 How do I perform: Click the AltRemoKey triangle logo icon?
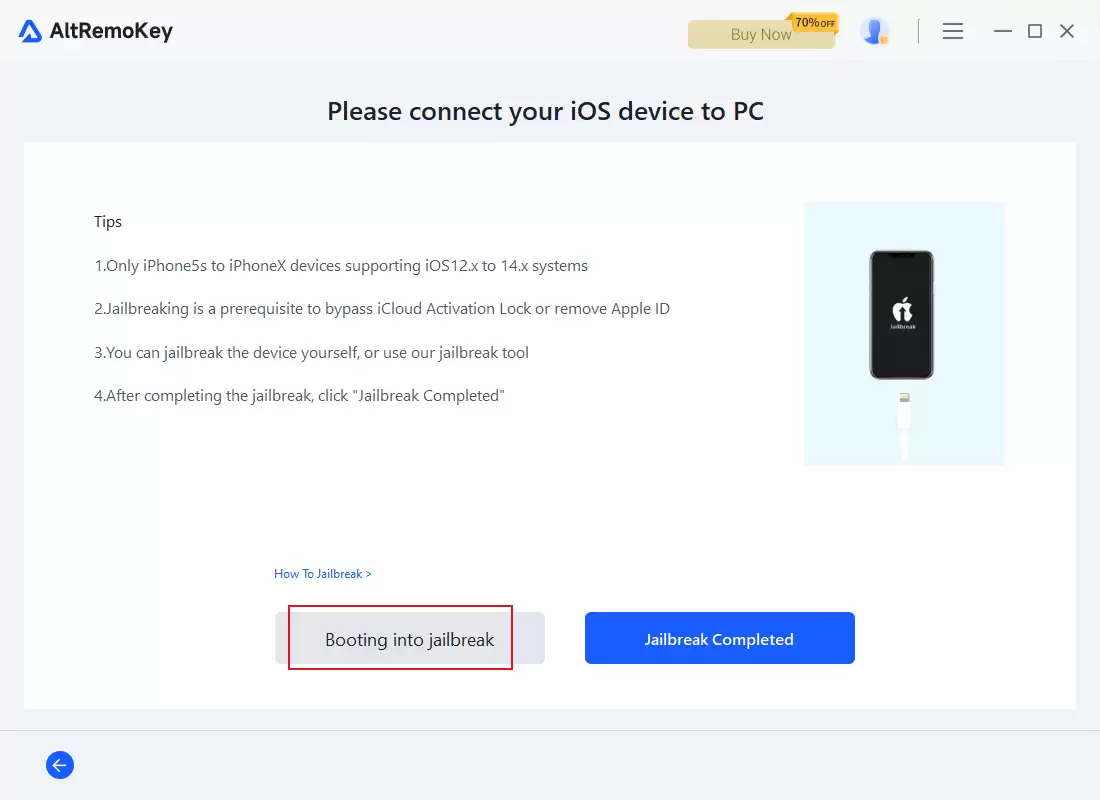click(30, 31)
